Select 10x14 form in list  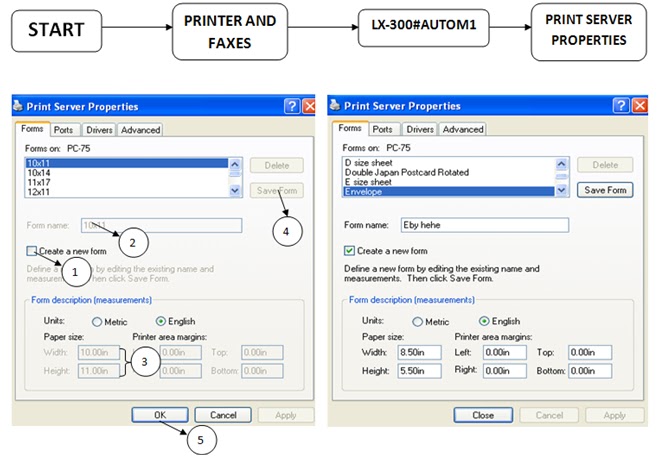(x=127, y=173)
